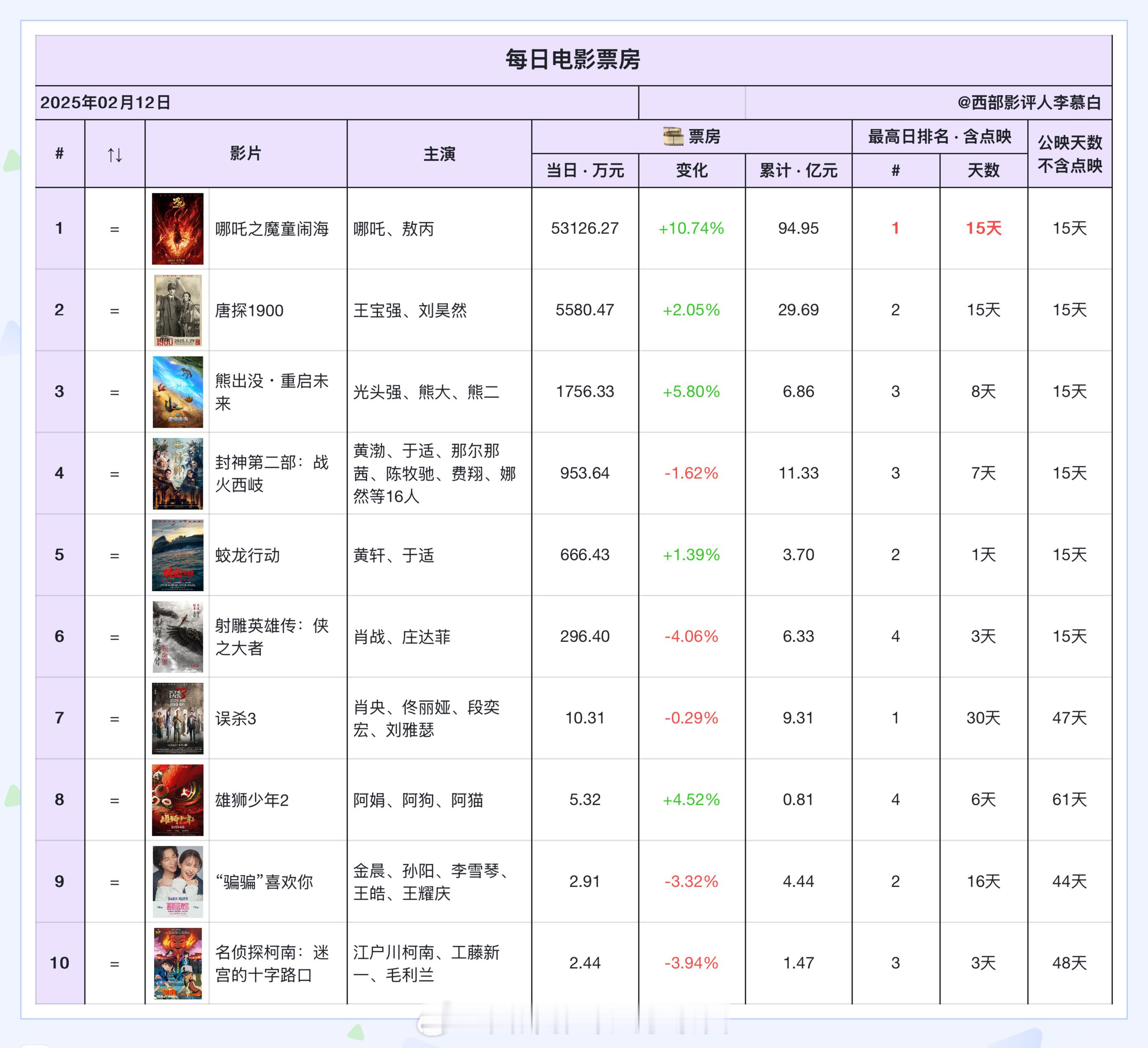
Task: Open the 唐探1900 poster thumbnail
Action: click(178, 310)
